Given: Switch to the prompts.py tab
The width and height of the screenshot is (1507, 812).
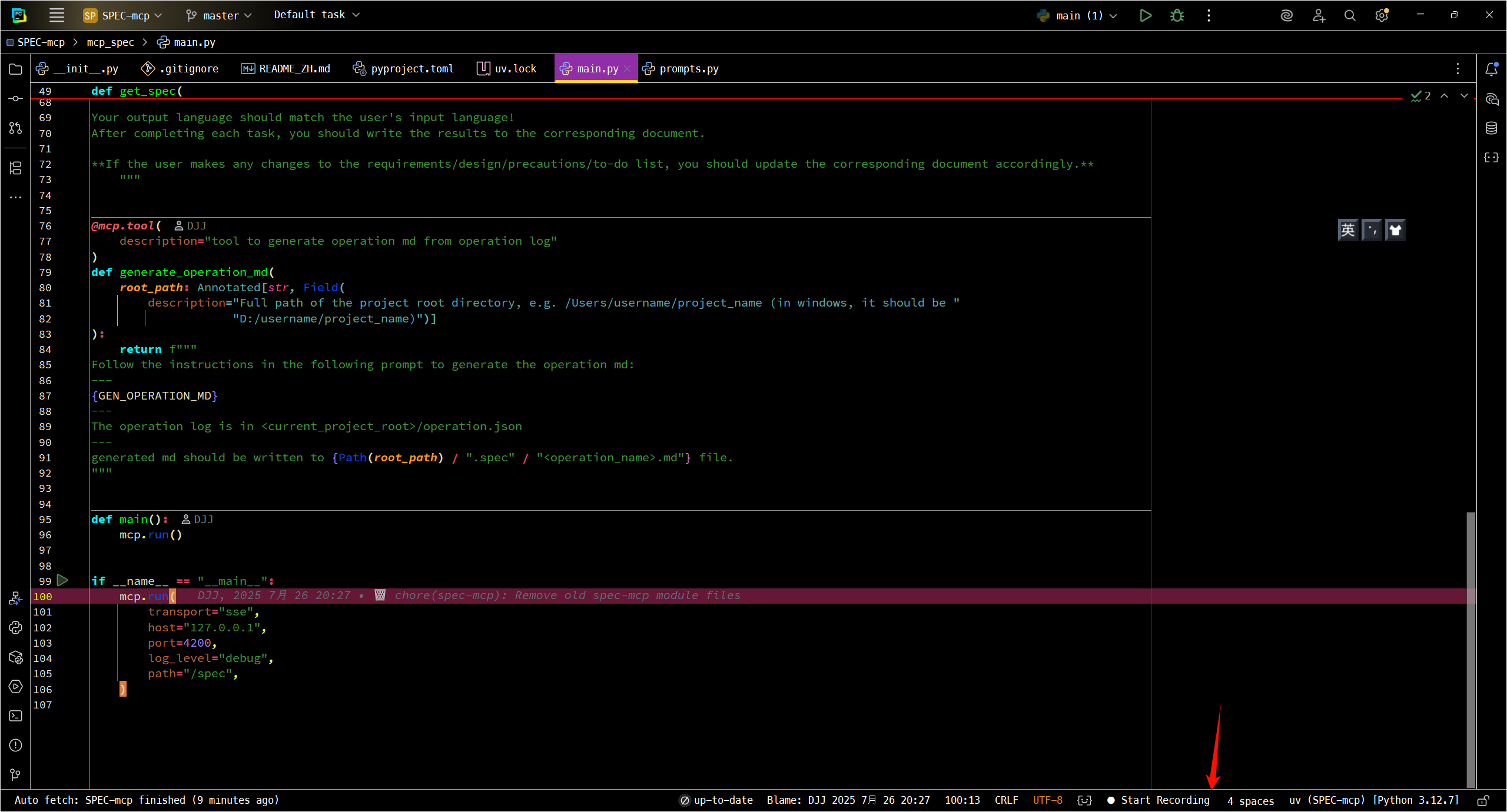Looking at the screenshot, I should [x=681, y=69].
